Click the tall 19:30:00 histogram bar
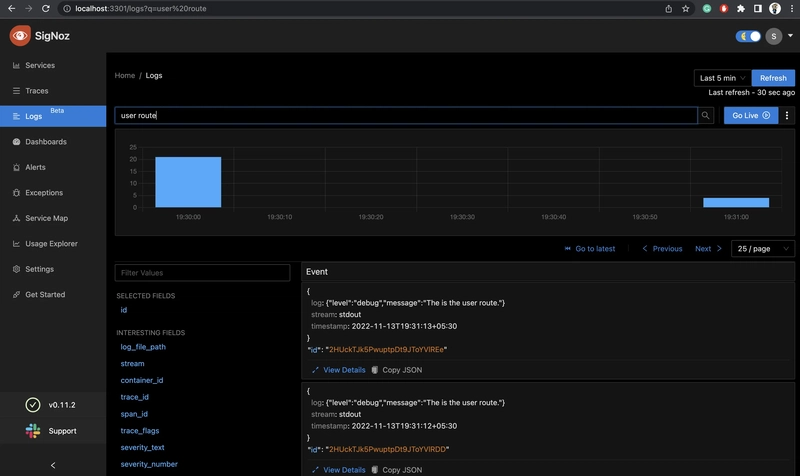Screen dimensions: 800x476 pos(188,182)
